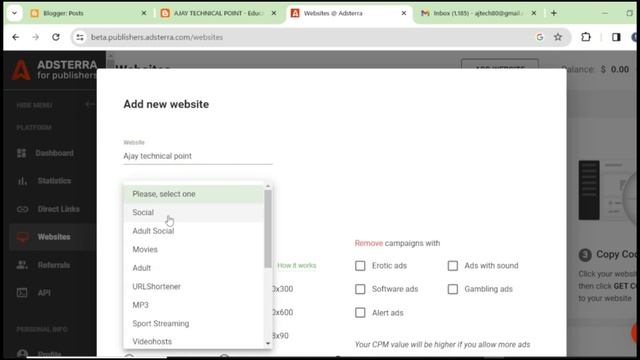Select Social category option
Image resolution: width=640 pixels, height=360 pixels.
pos(193,213)
